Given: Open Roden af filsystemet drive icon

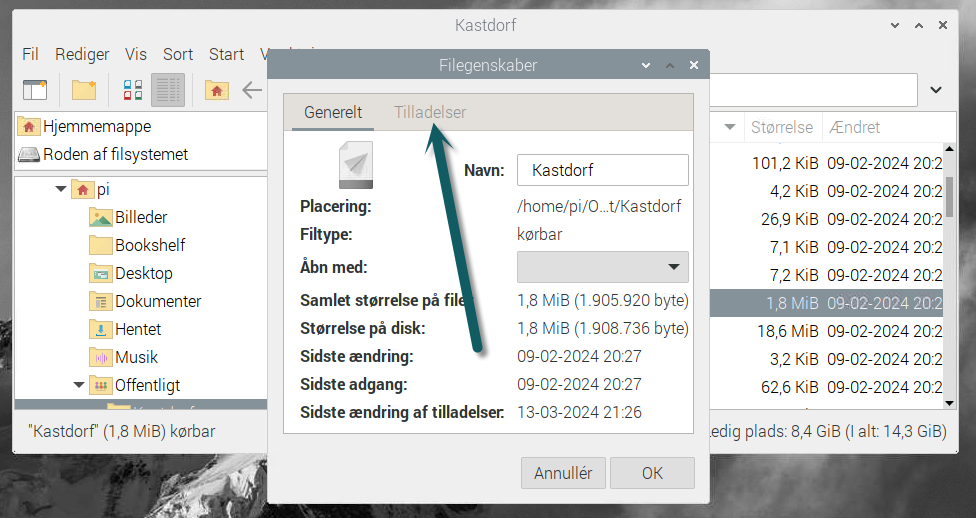Looking at the screenshot, I should pos(28,155).
